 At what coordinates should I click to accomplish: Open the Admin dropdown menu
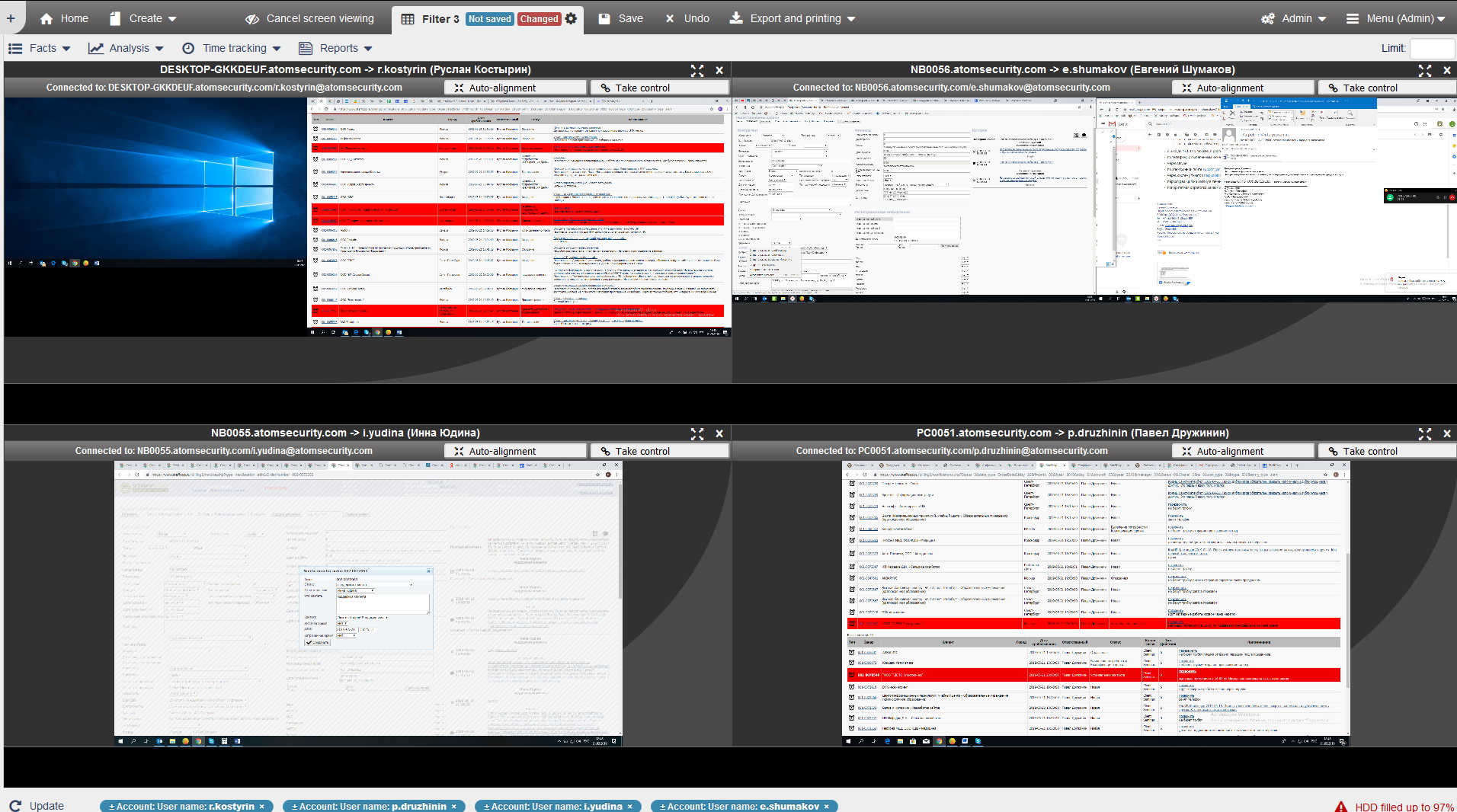tap(1294, 18)
